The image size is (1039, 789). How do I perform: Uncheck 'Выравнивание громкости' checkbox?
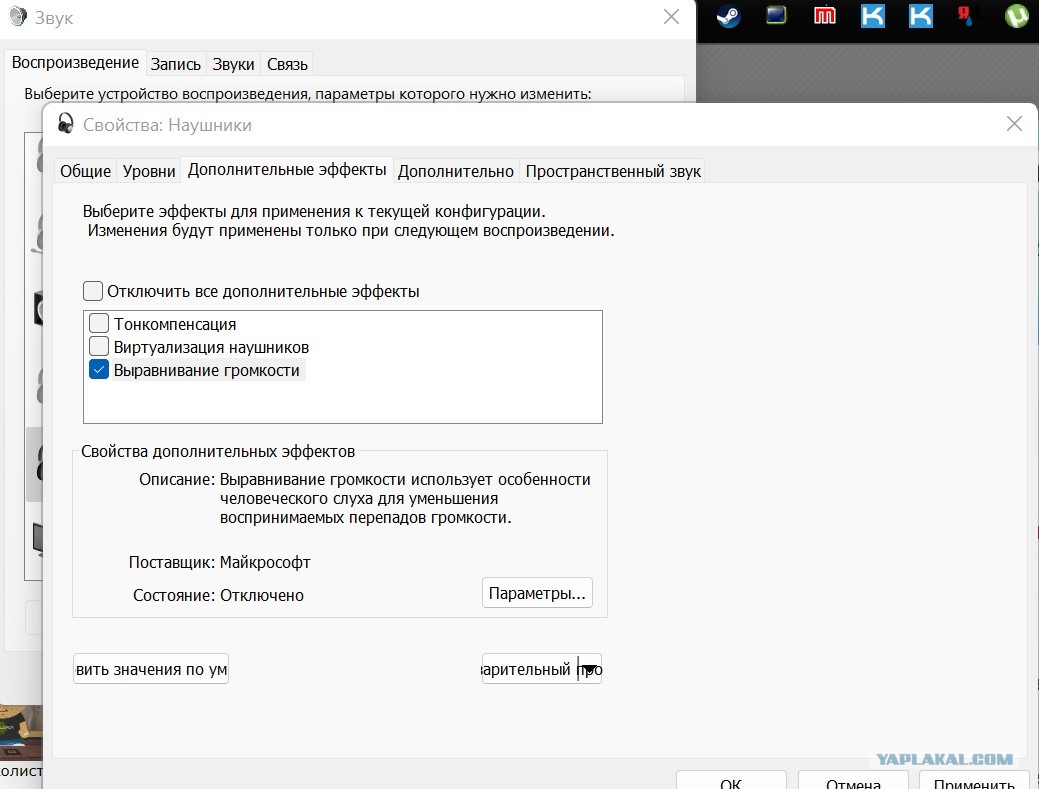pos(99,369)
